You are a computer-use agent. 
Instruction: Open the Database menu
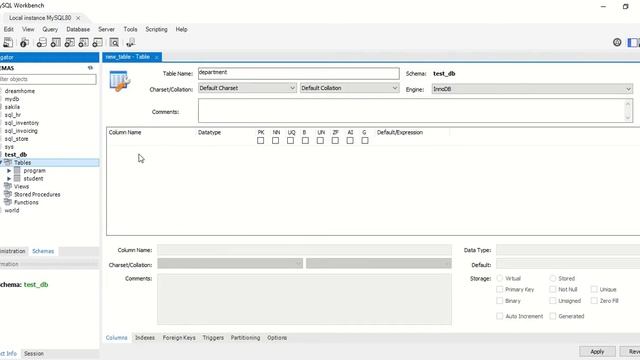click(78, 29)
